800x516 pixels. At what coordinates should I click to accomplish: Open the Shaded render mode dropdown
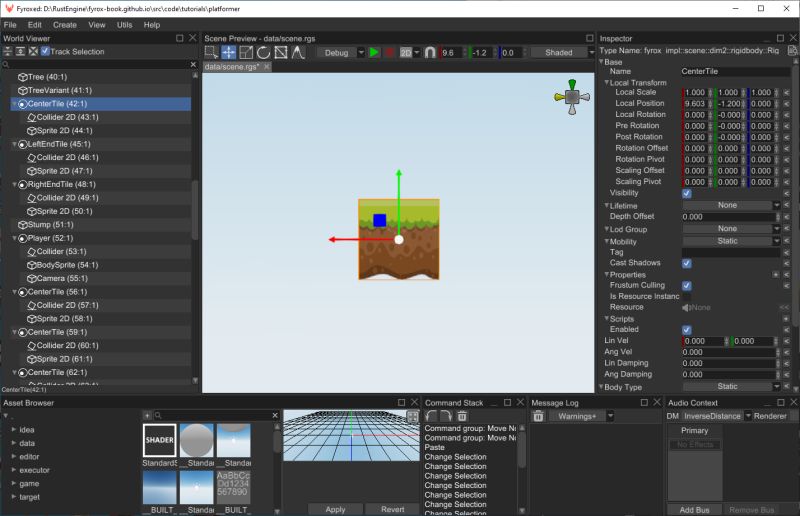point(562,53)
